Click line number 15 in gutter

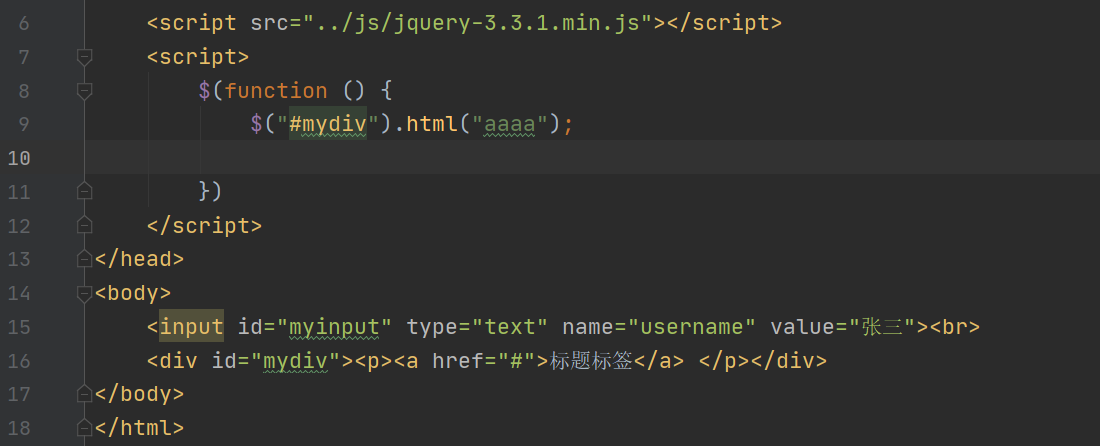click(19, 326)
